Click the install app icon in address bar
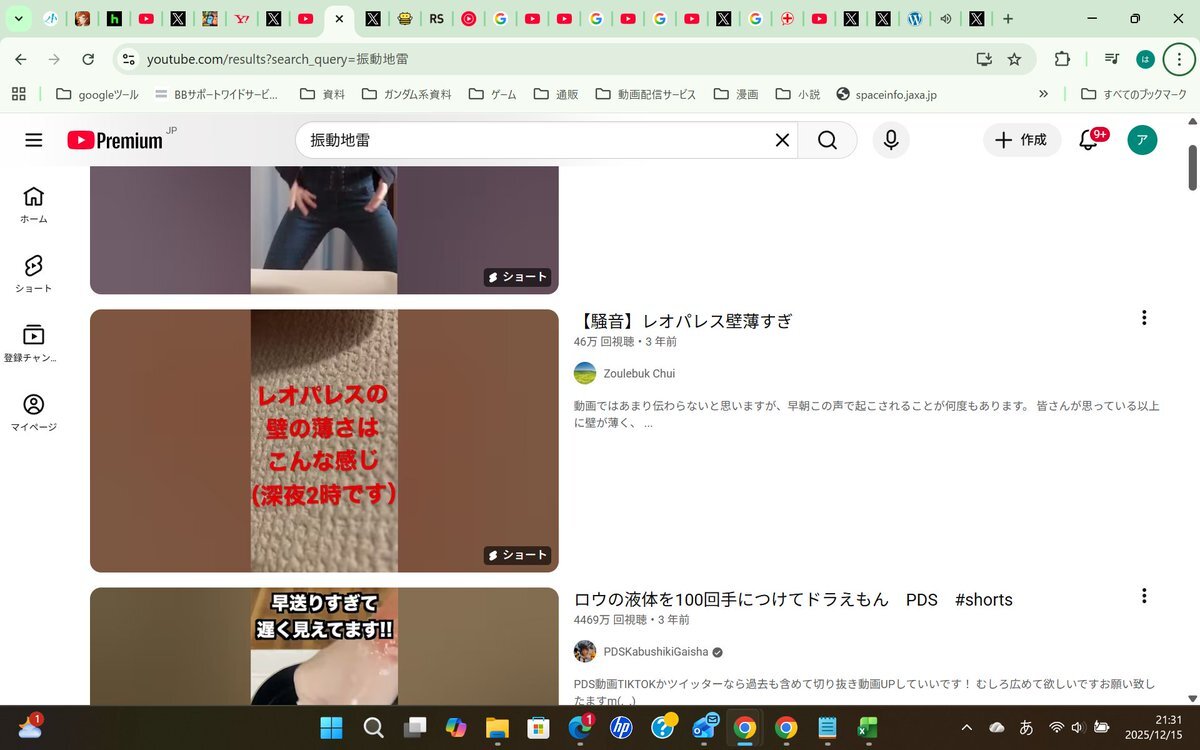This screenshot has width=1200, height=750. click(984, 59)
